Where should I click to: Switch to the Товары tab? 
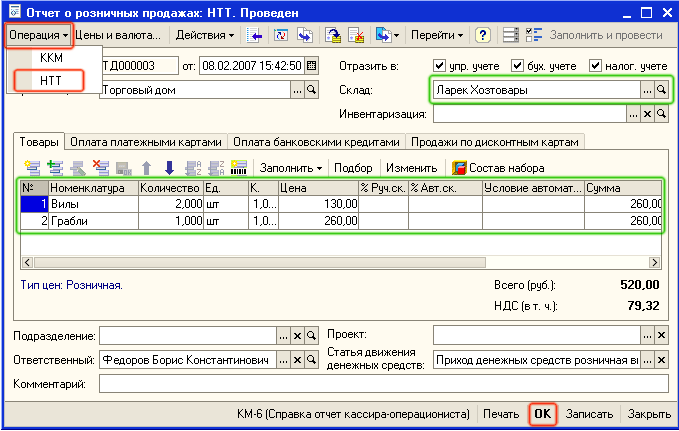[39, 142]
